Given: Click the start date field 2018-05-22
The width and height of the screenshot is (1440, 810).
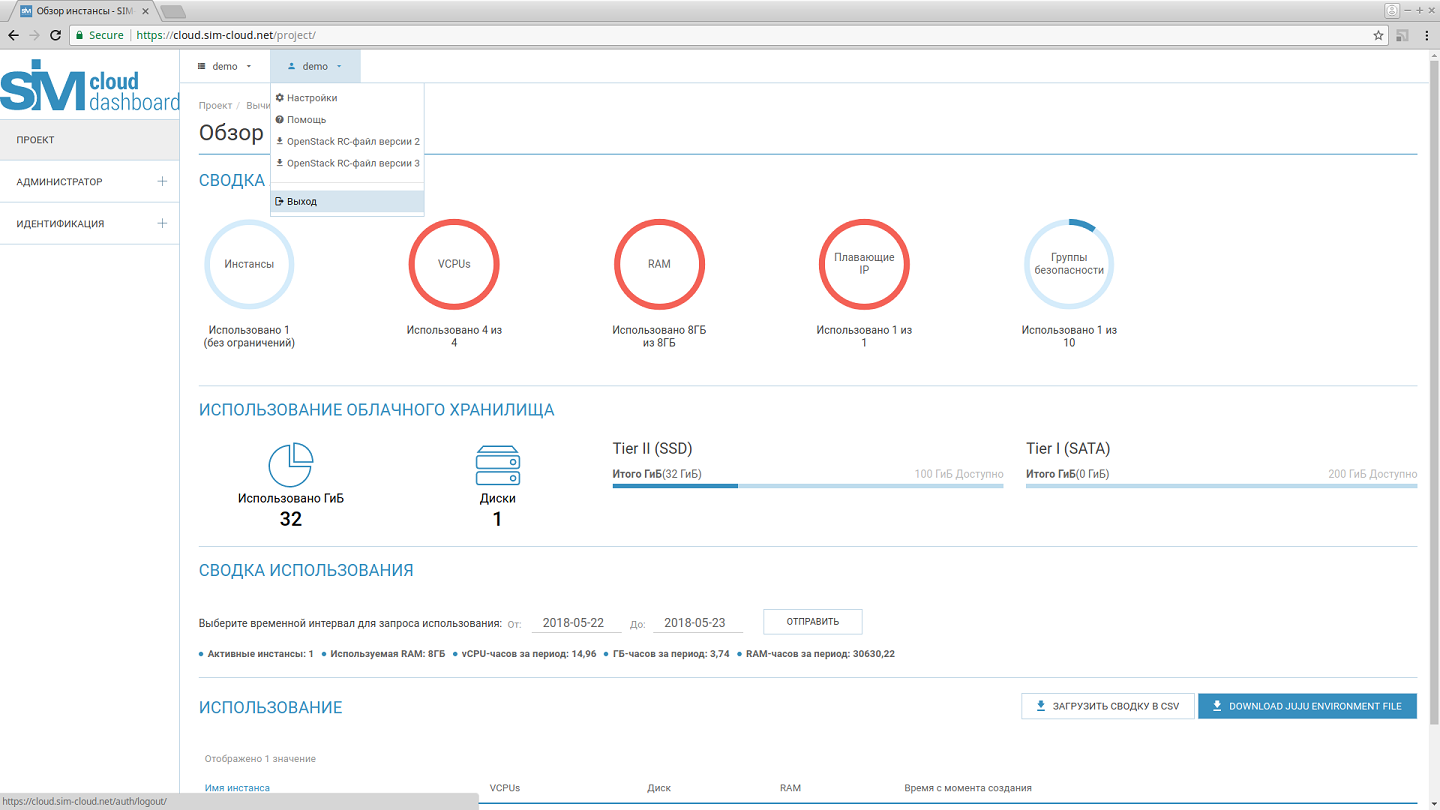Looking at the screenshot, I should [575, 623].
